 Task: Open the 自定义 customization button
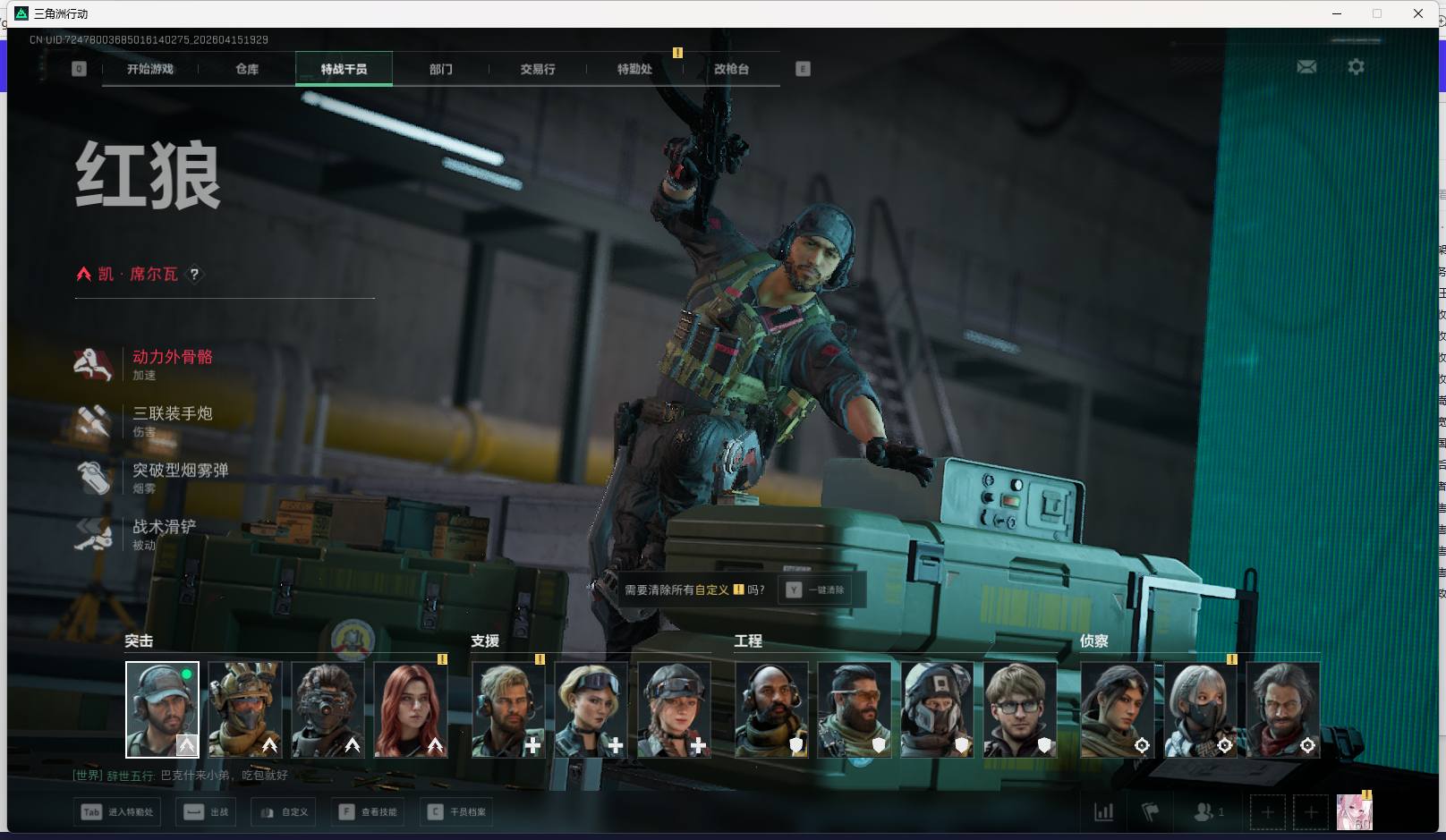pos(284,812)
